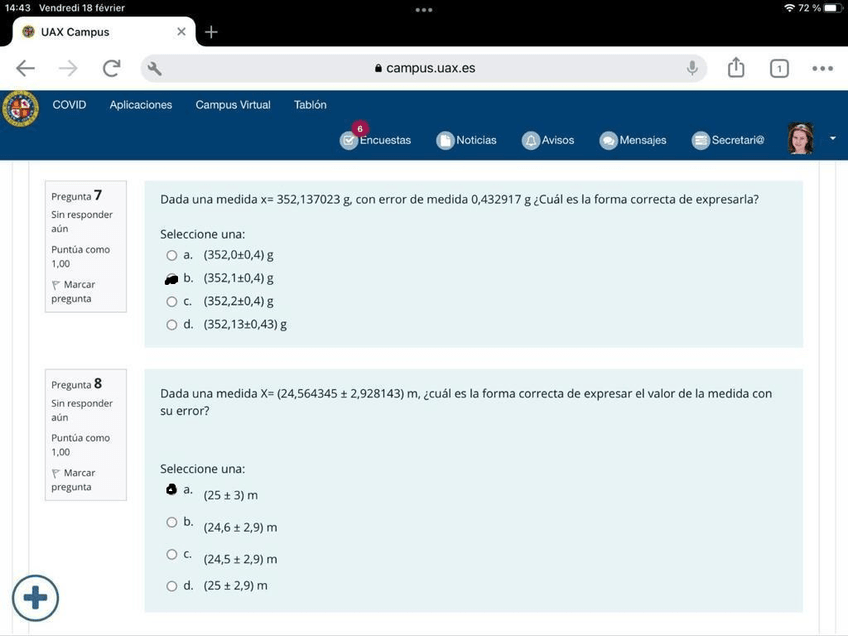The image size is (848, 636).
Task: Open the Encuestas notifications icon
Action: [349, 141]
